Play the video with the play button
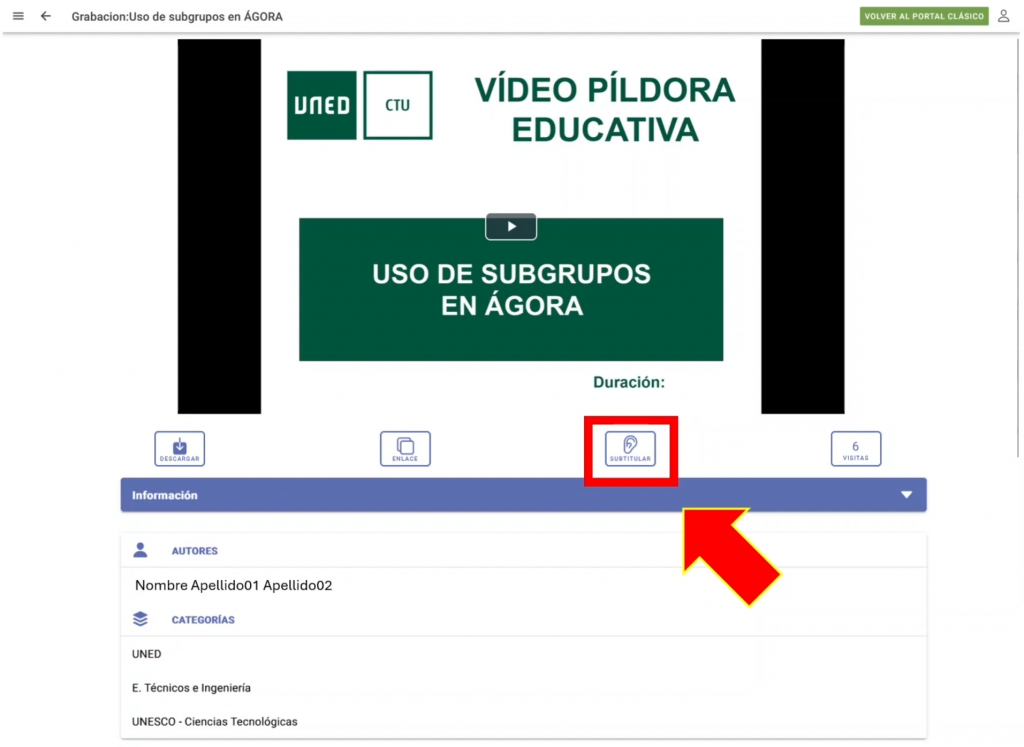This screenshot has height=747, width=1024. pyautogui.click(x=511, y=227)
